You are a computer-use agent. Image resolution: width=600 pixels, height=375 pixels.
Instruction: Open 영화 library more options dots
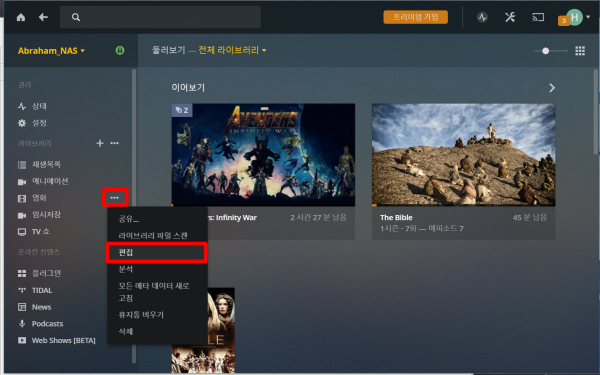pos(115,198)
